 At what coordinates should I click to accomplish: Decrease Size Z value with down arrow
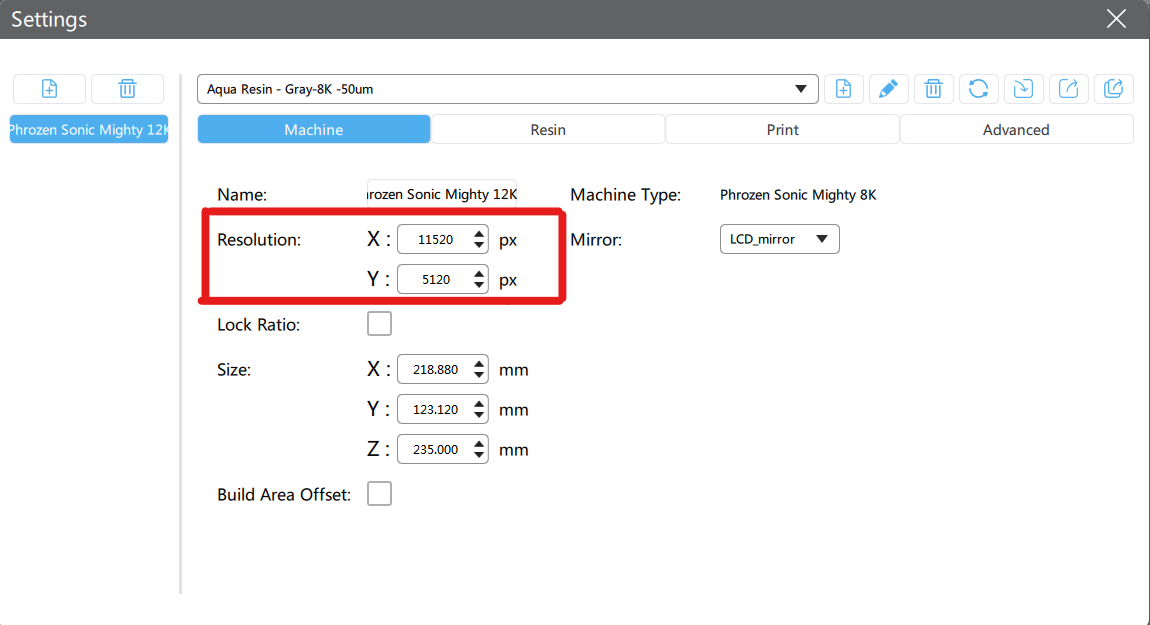pyautogui.click(x=480, y=455)
